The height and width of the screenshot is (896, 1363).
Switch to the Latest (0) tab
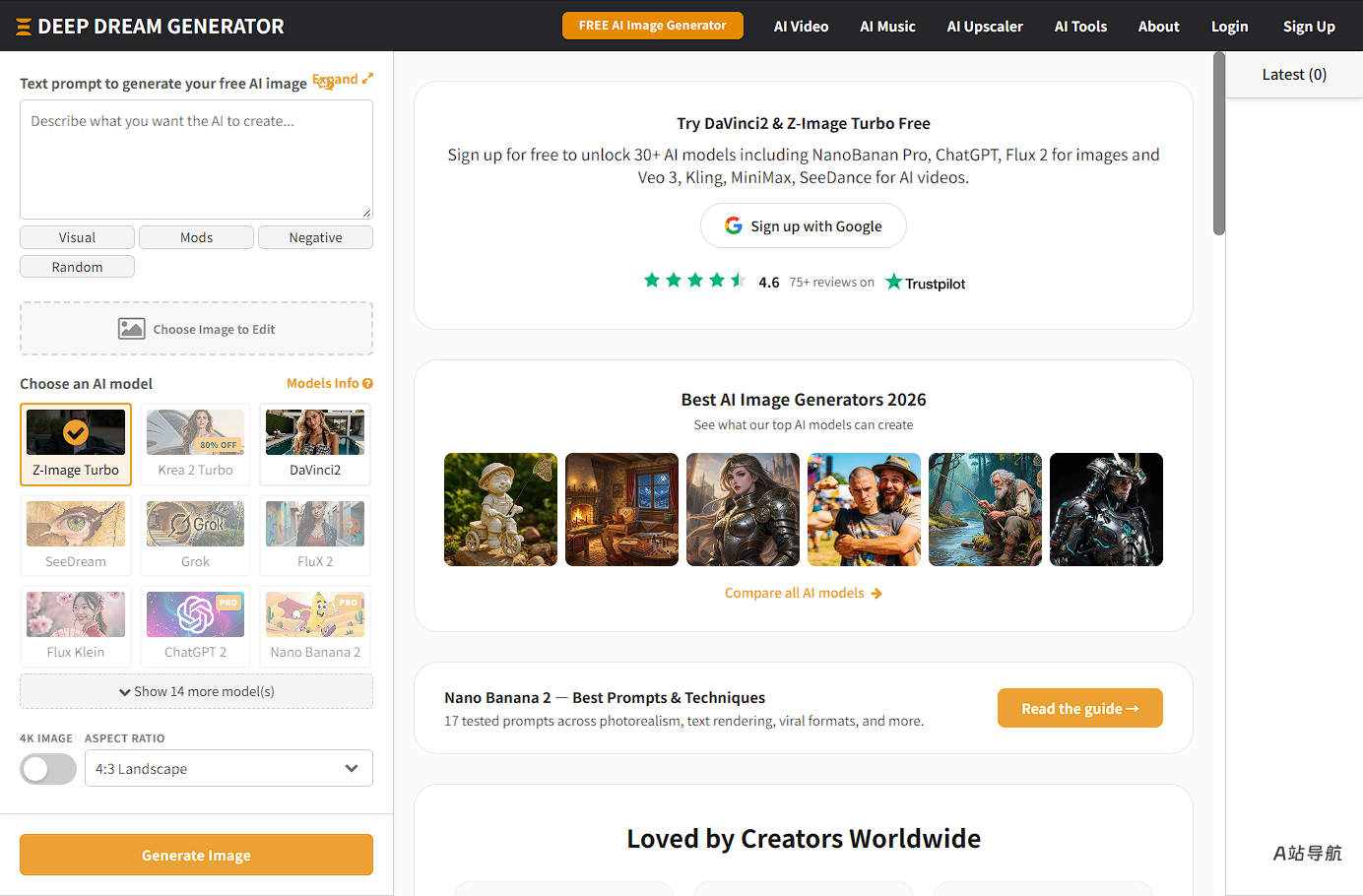[x=1294, y=75]
